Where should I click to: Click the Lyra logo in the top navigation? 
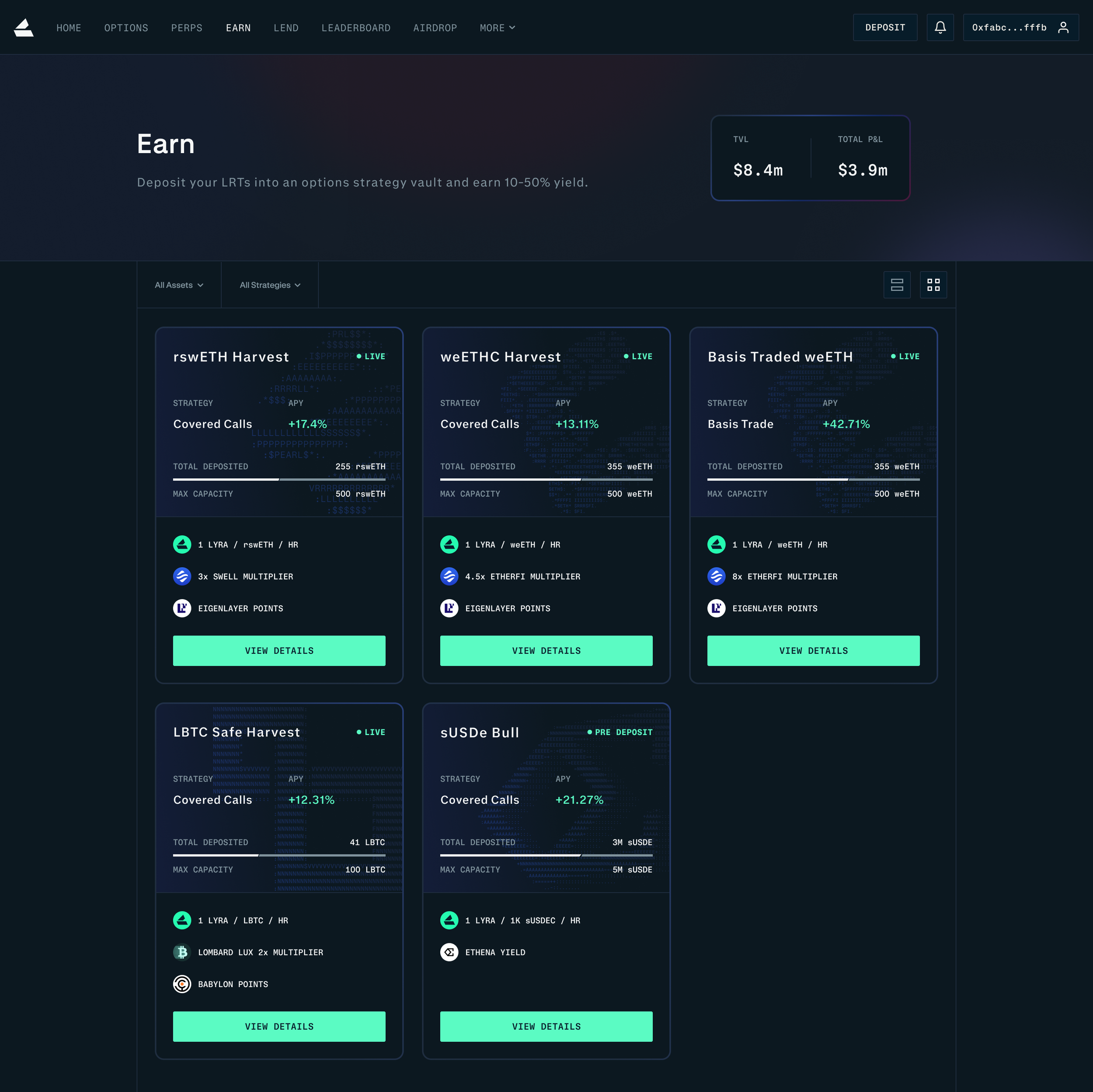[24, 27]
